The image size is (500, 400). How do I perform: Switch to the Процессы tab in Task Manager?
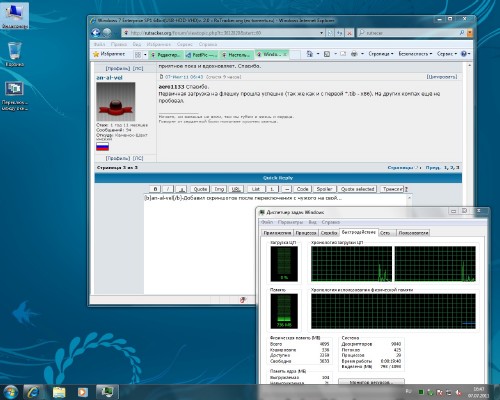coord(306,233)
